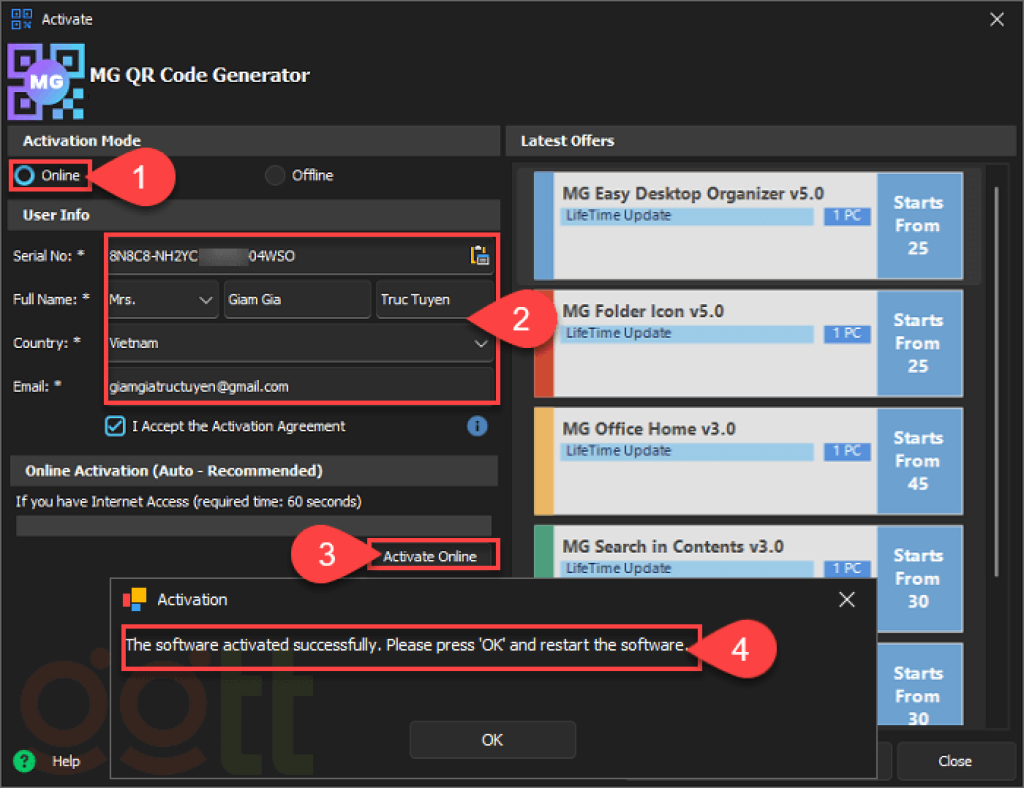
Task: Click the paste icon beside Serial No field
Action: 480,256
